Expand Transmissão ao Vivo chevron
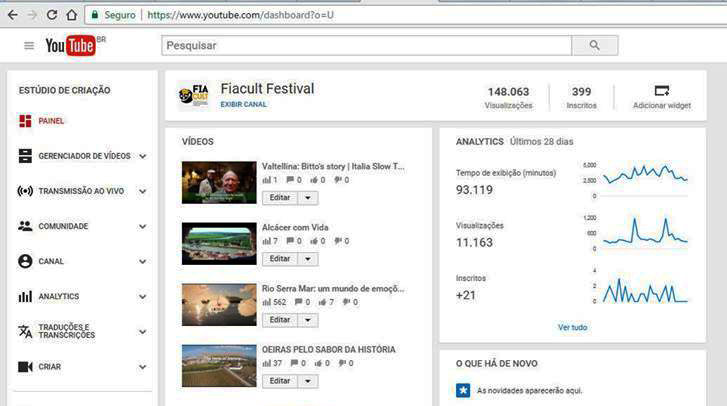727x406 pixels. [143, 191]
